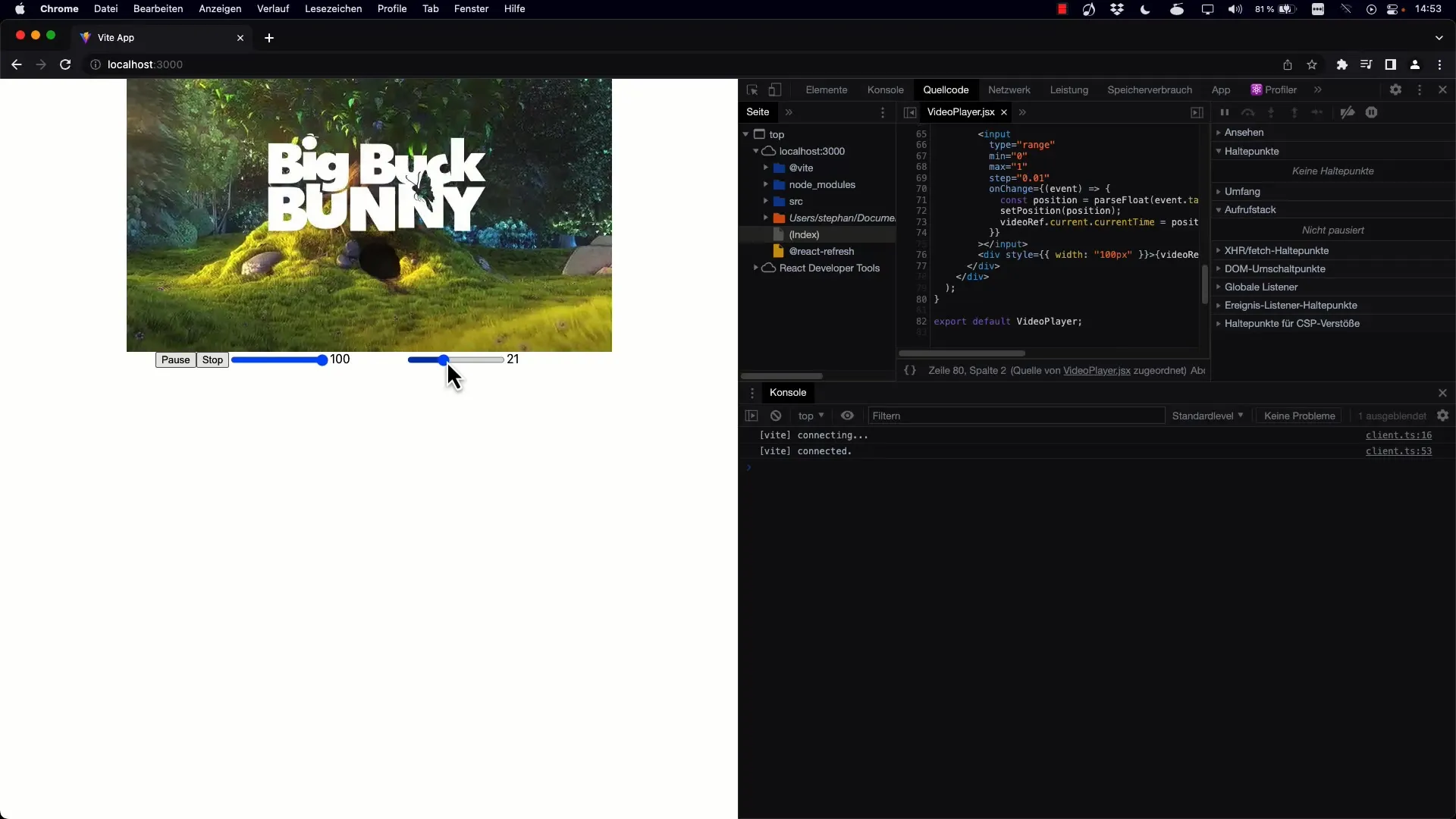Open client.ts:16 source link
Screen dimensions: 1456x819
(1398, 435)
